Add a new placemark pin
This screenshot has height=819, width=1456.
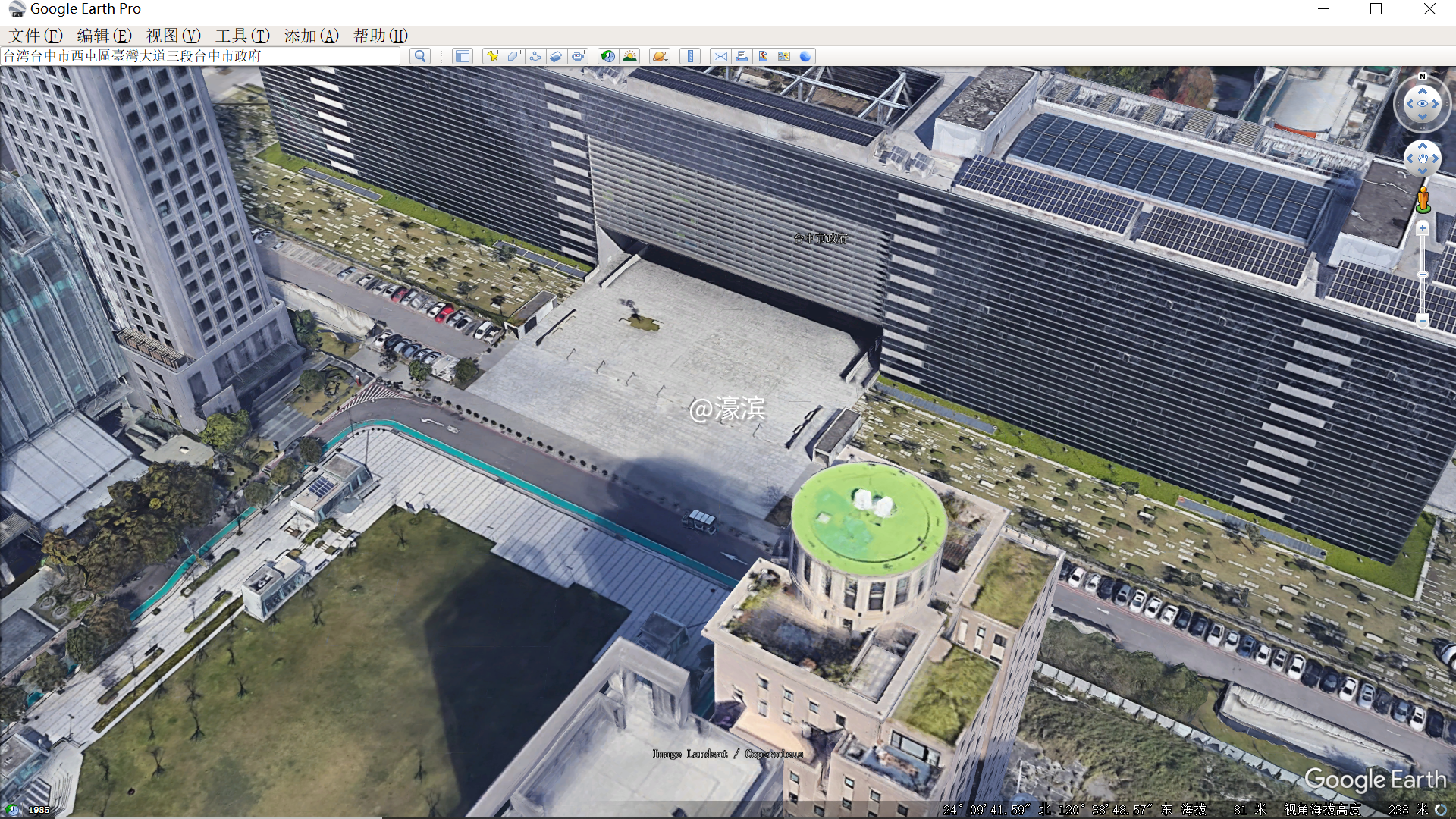493,56
